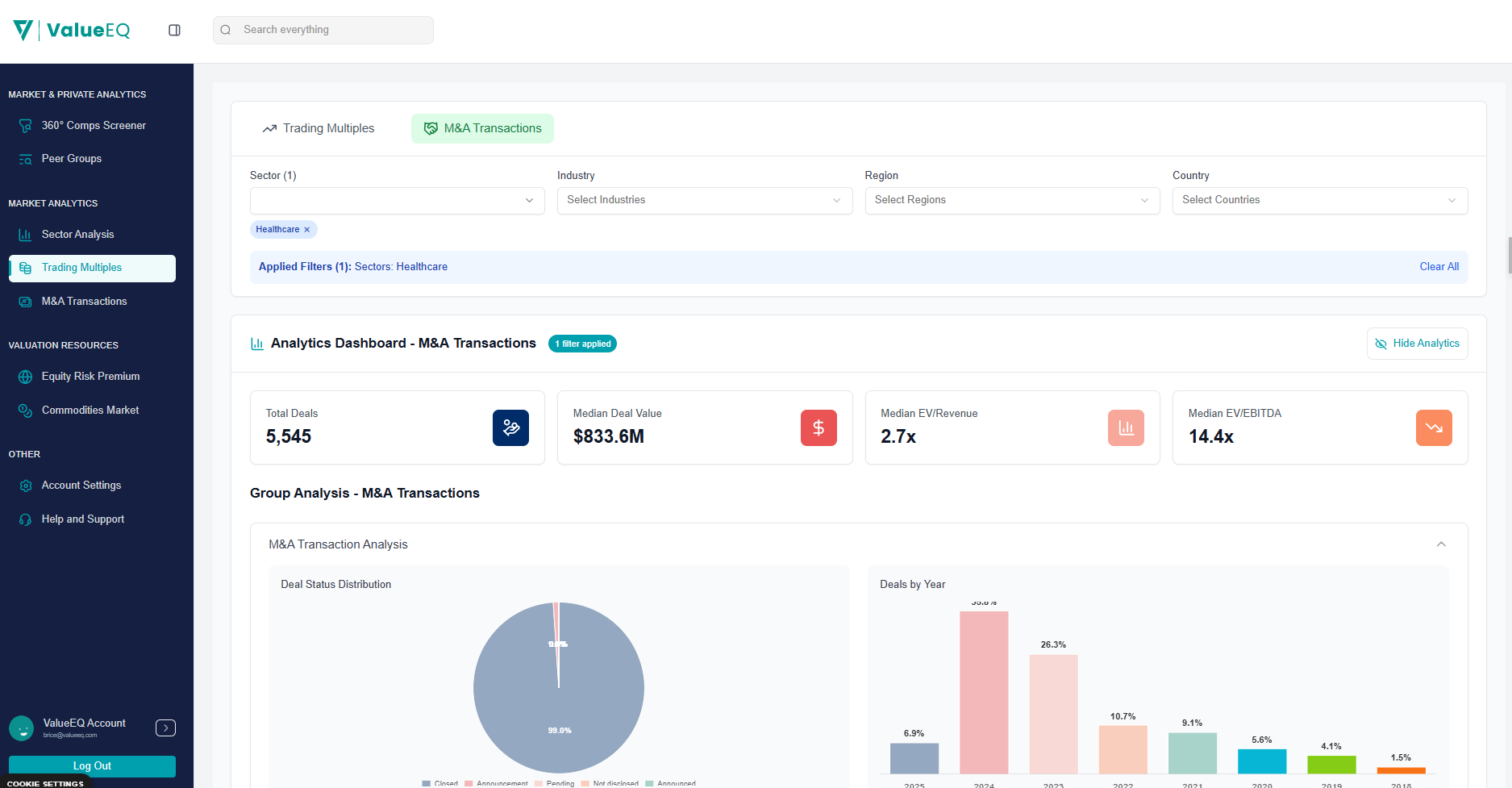Collapse the M&A Transaction Analysis panel
1512x788 pixels.
pyautogui.click(x=1440, y=544)
